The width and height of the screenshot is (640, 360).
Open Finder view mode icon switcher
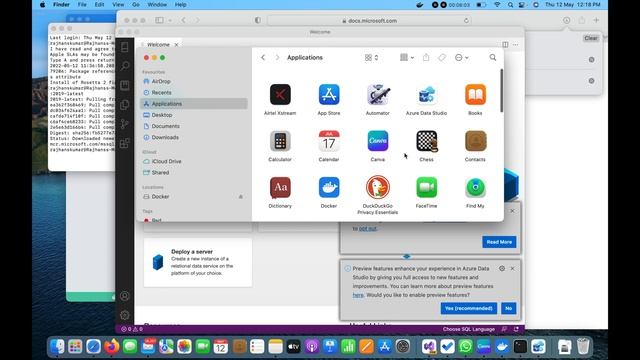(x=371, y=58)
